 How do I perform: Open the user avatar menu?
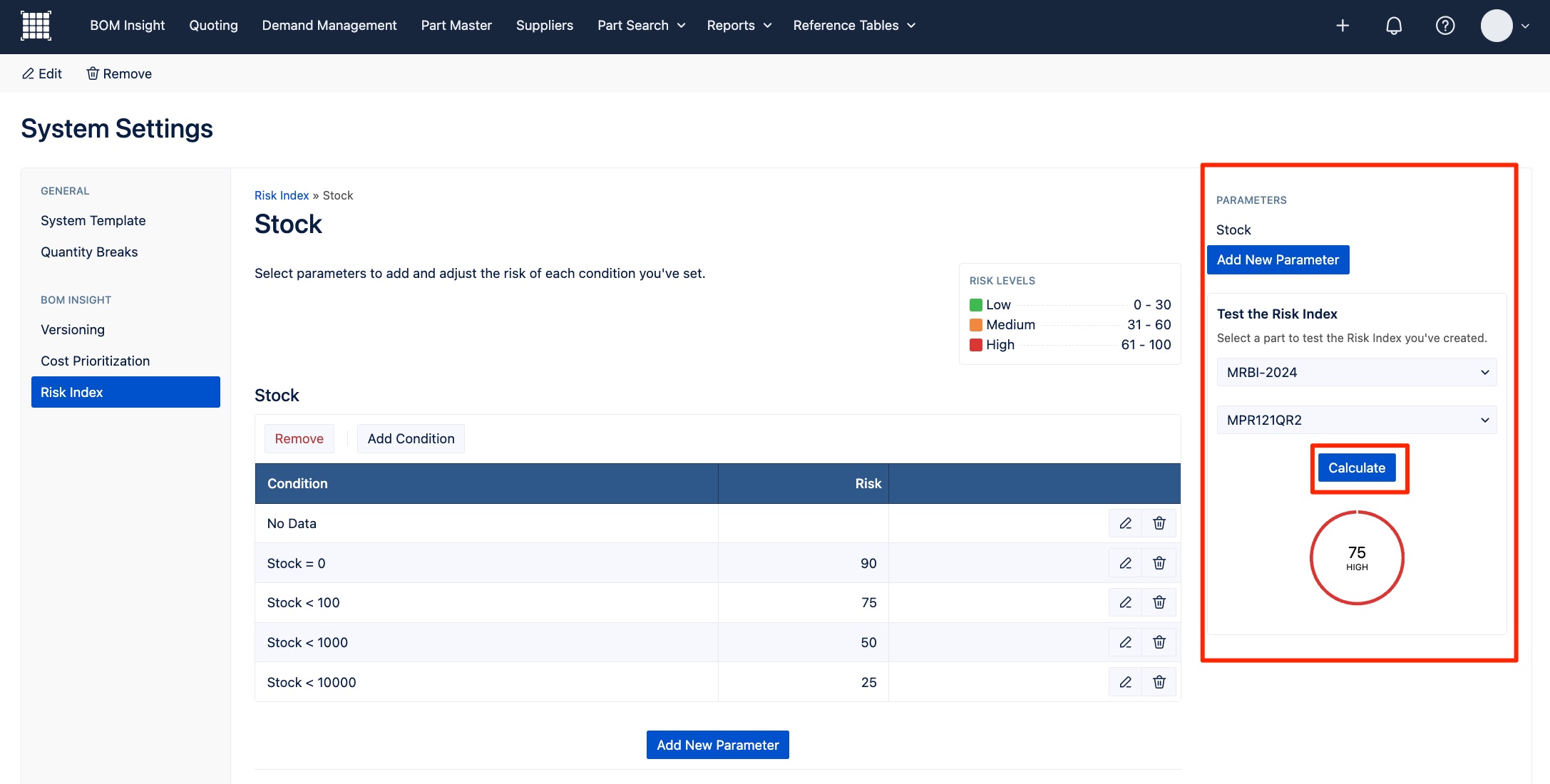pyautogui.click(x=1504, y=26)
